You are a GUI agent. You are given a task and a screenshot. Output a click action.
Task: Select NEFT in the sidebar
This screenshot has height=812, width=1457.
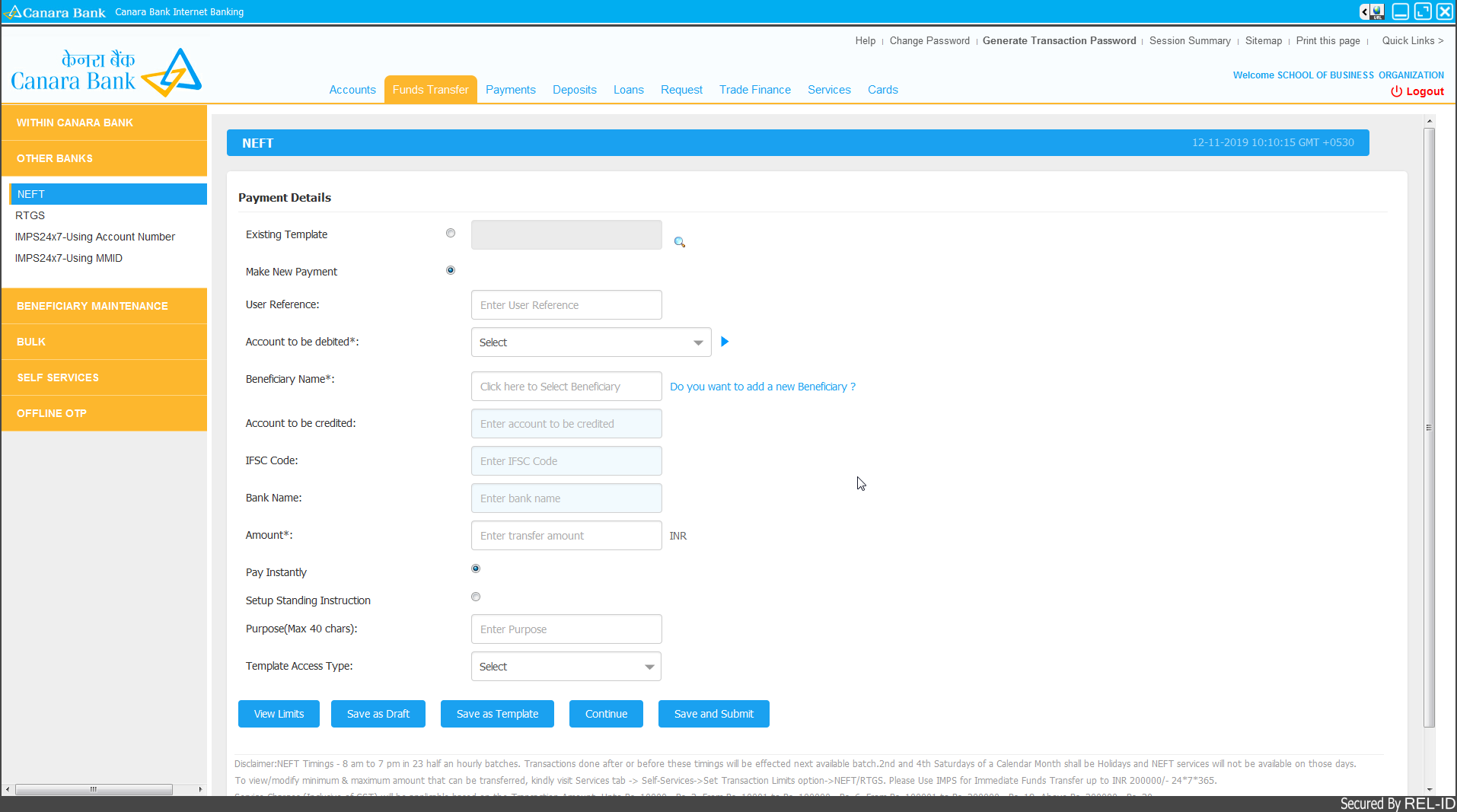pyautogui.click(x=108, y=194)
